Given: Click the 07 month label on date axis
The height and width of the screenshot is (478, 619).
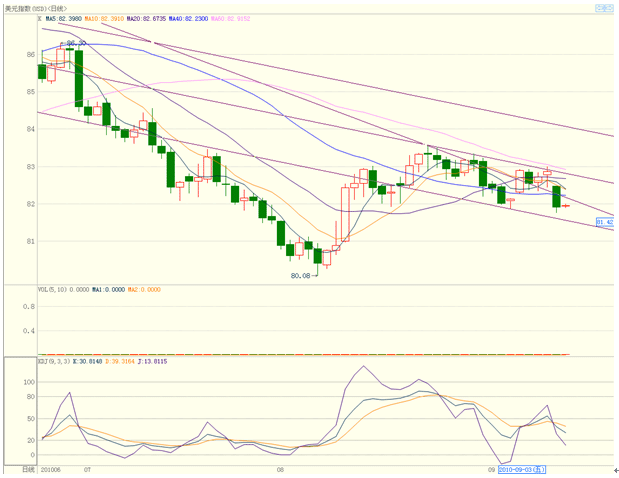Looking at the screenshot, I should [87, 470].
